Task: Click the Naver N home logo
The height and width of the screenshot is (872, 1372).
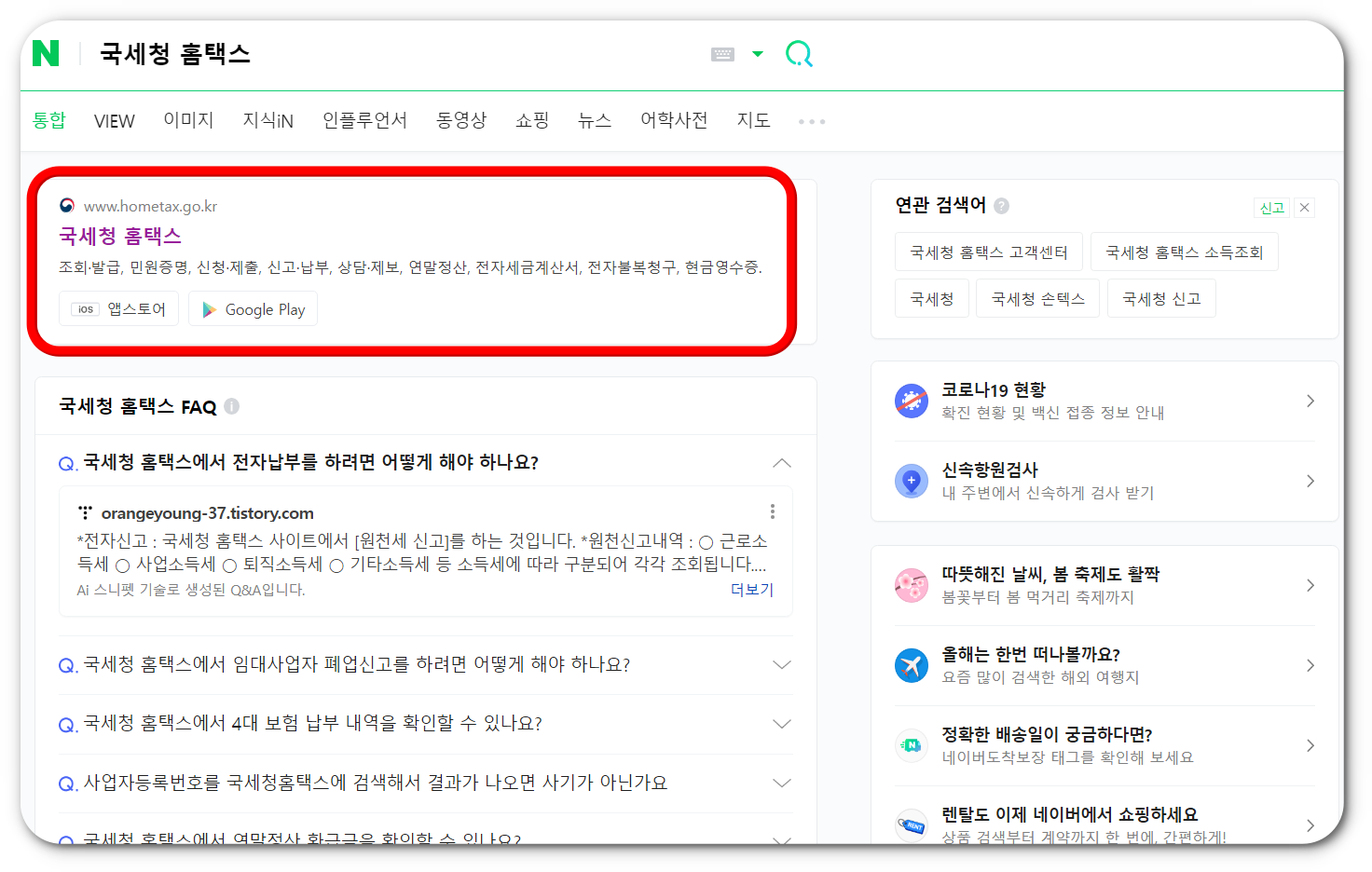Action: point(45,54)
